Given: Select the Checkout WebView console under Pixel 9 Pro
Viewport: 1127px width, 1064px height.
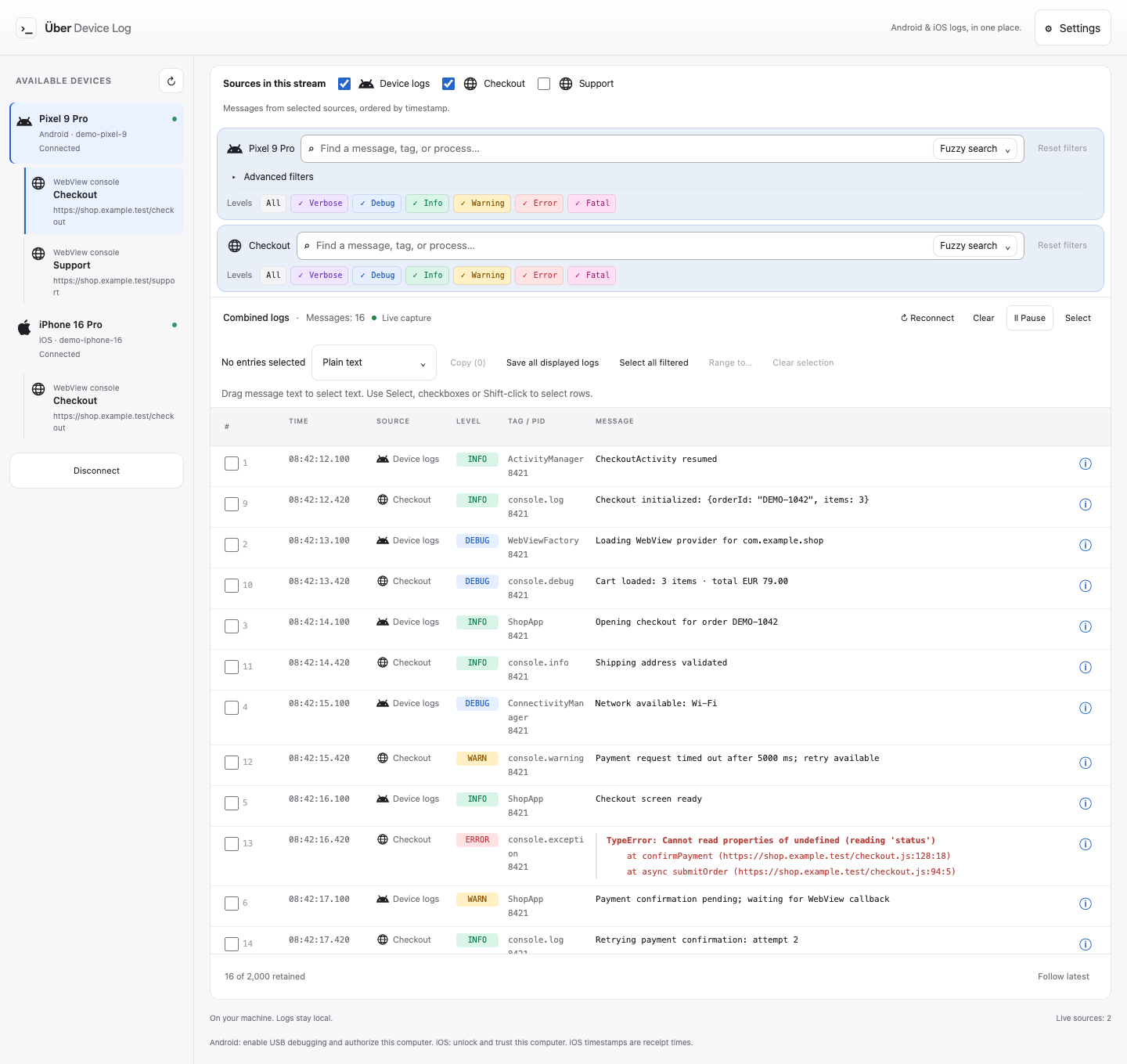Looking at the screenshot, I should click(x=105, y=200).
